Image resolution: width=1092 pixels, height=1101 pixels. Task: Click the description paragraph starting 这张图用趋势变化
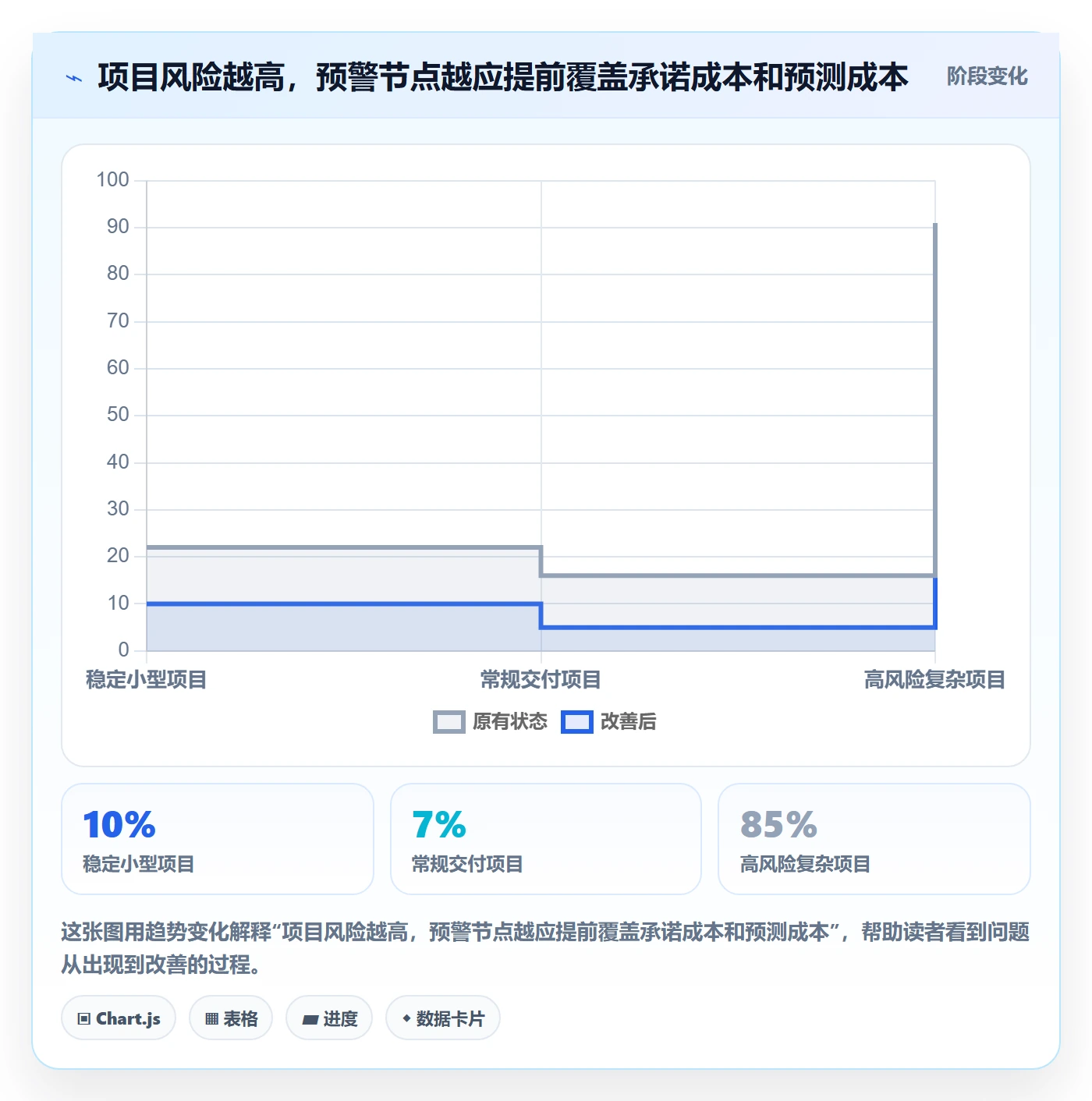[545, 948]
